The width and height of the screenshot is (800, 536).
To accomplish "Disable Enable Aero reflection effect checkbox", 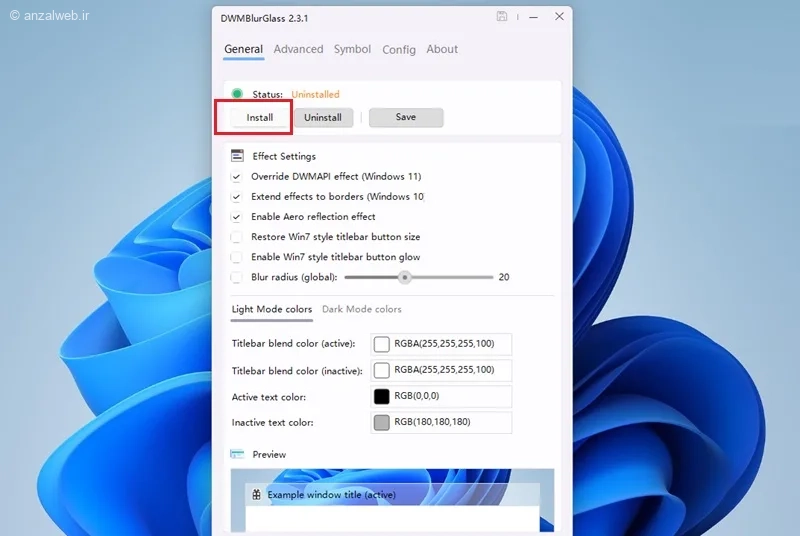I will click(236, 217).
